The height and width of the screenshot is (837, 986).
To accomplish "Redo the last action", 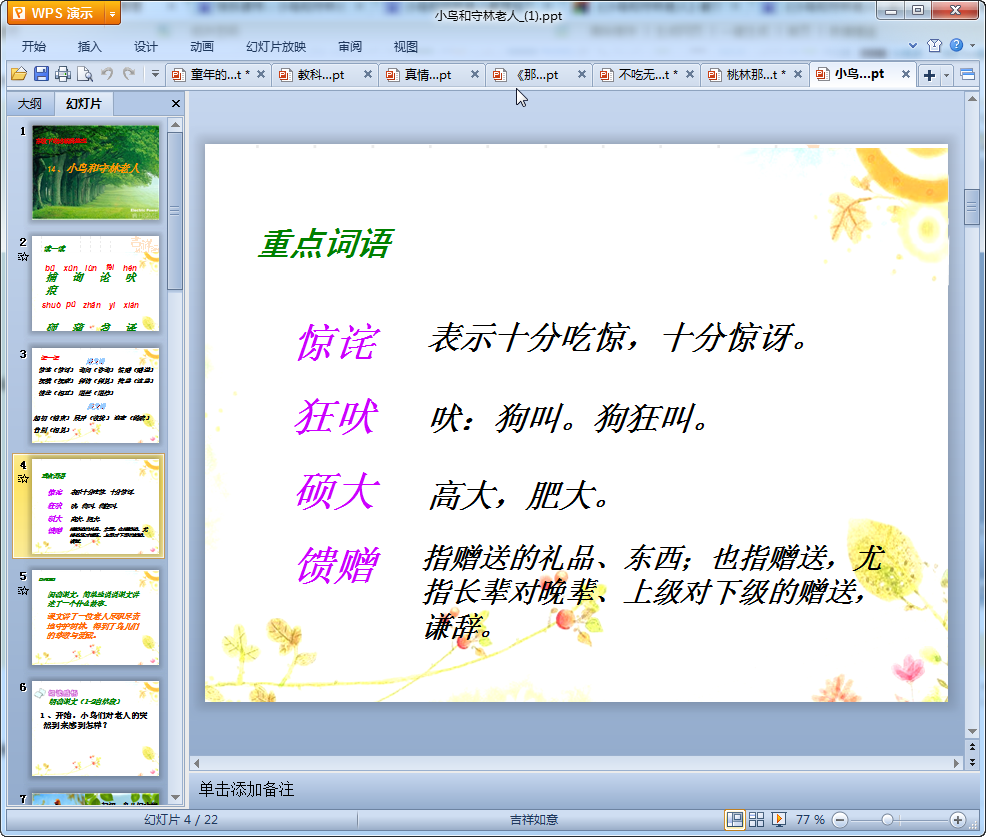I will (129, 74).
